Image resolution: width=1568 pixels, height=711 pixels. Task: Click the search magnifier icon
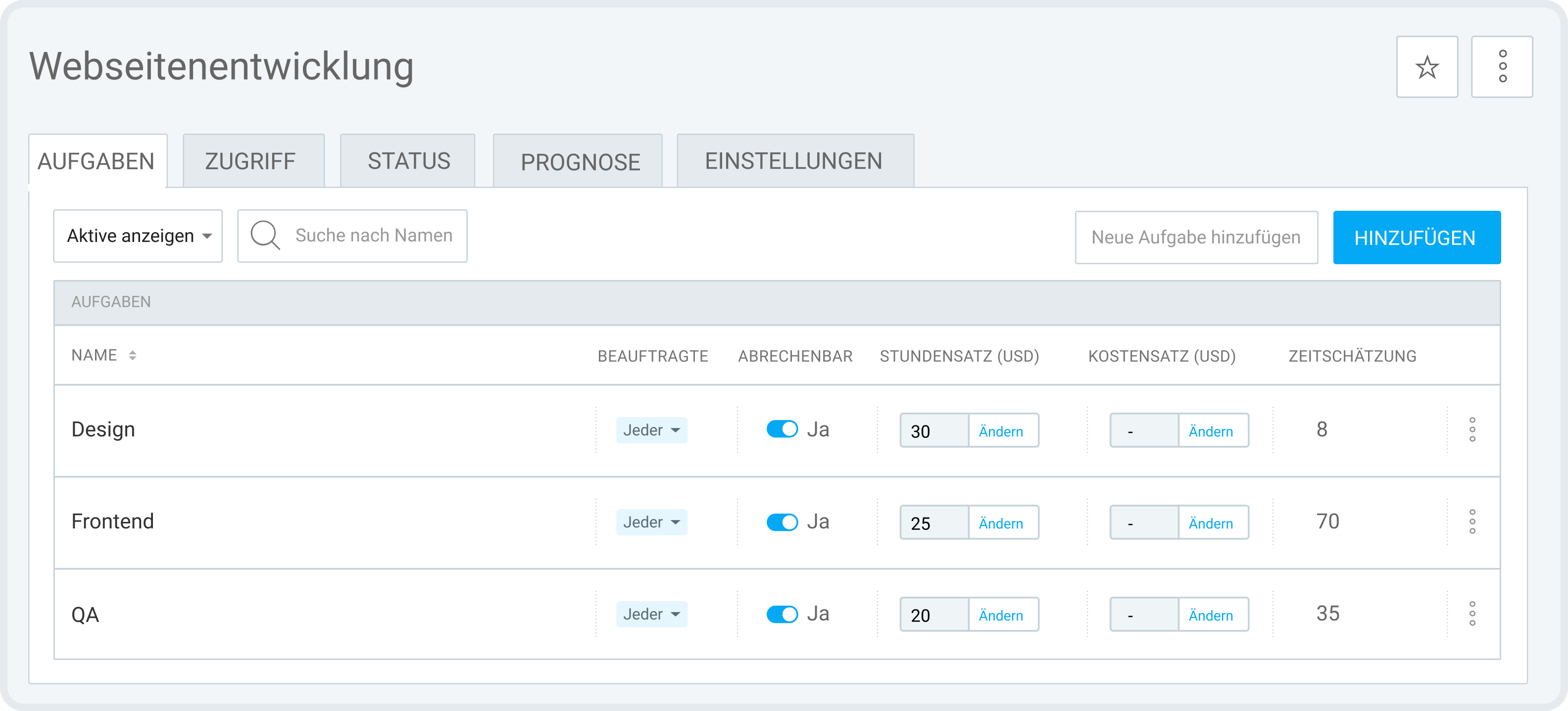point(264,236)
